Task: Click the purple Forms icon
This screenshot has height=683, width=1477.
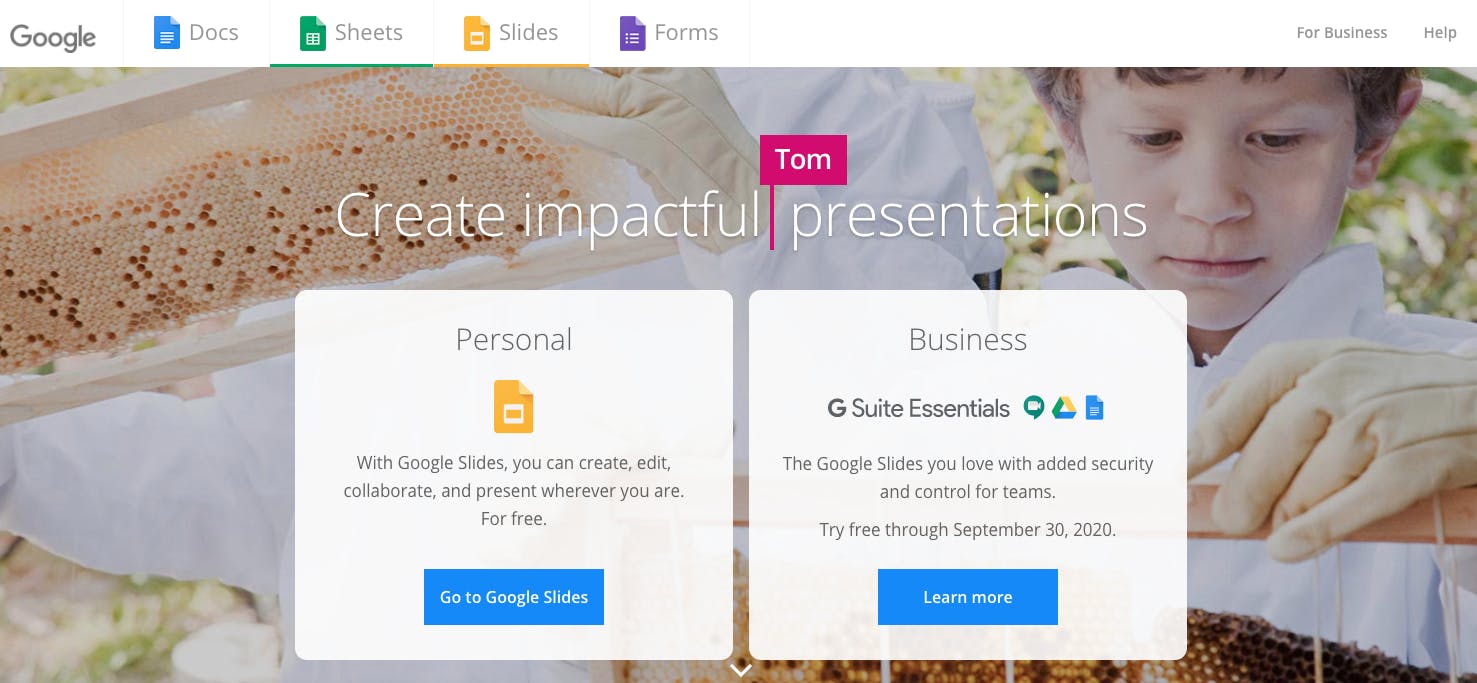Action: 632,33
